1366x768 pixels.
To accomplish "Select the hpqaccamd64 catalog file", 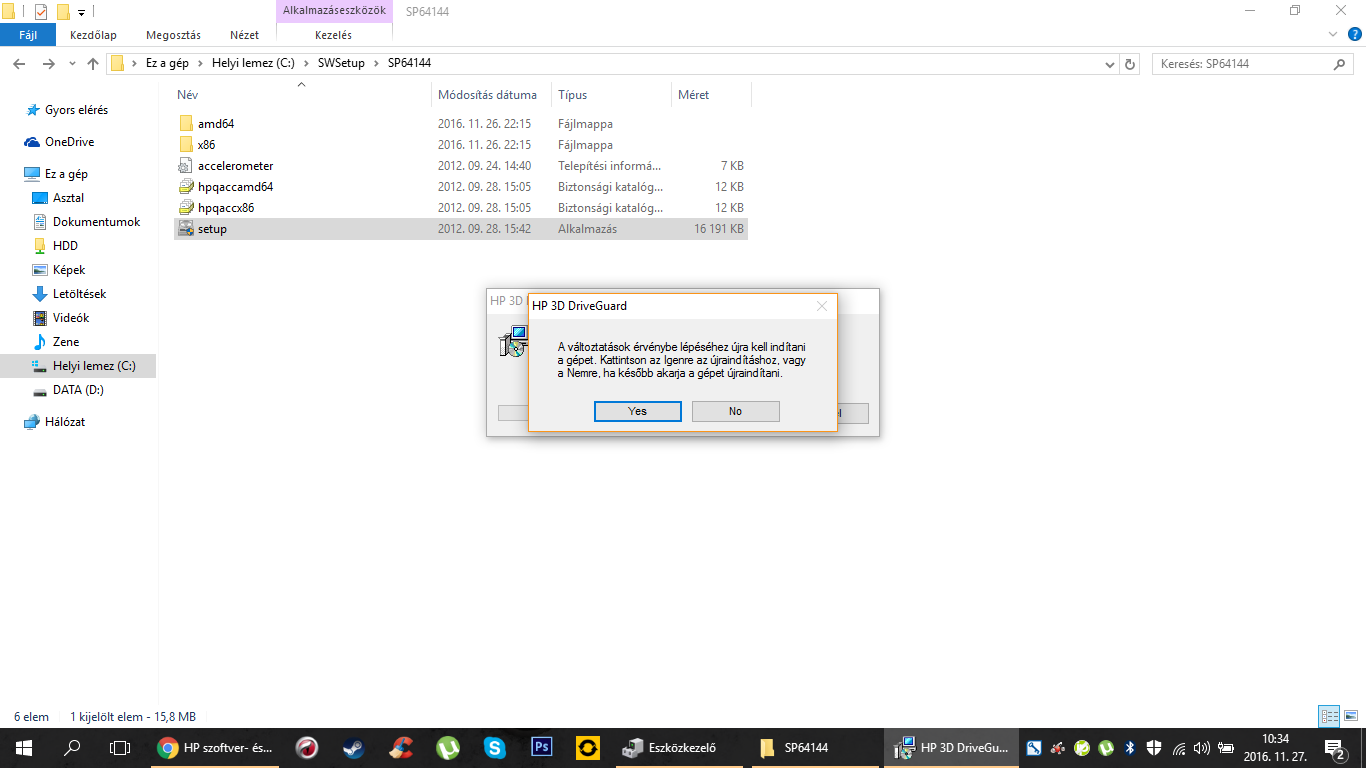I will pyautogui.click(x=460, y=187).
